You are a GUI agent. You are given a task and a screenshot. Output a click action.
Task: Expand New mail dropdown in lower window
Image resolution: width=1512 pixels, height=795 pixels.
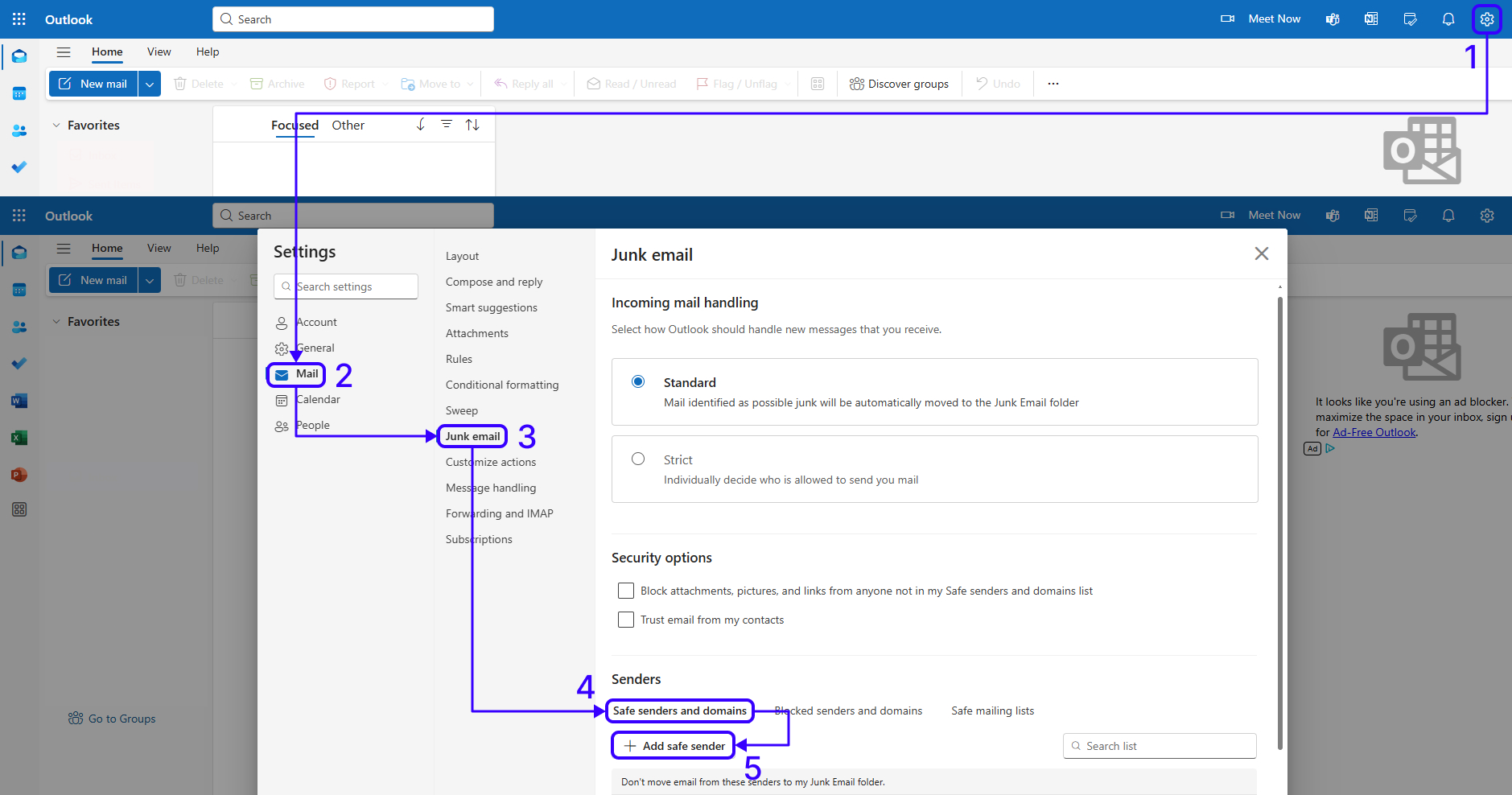tap(150, 280)
